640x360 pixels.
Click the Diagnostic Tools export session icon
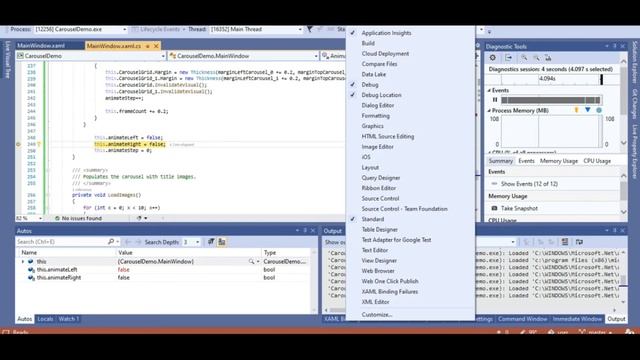509,58
